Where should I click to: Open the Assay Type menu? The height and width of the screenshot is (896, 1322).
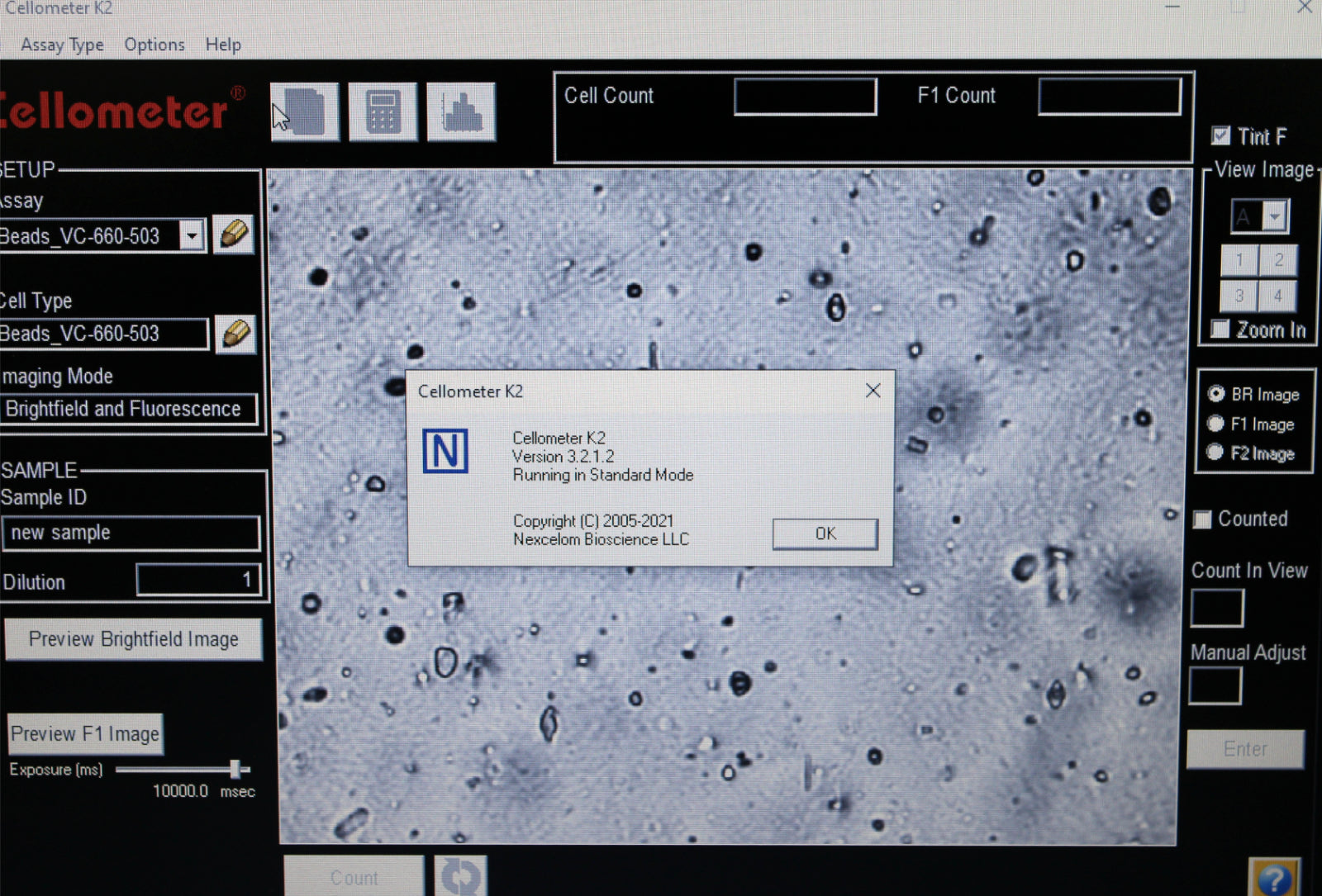click(x=62, y=45)
